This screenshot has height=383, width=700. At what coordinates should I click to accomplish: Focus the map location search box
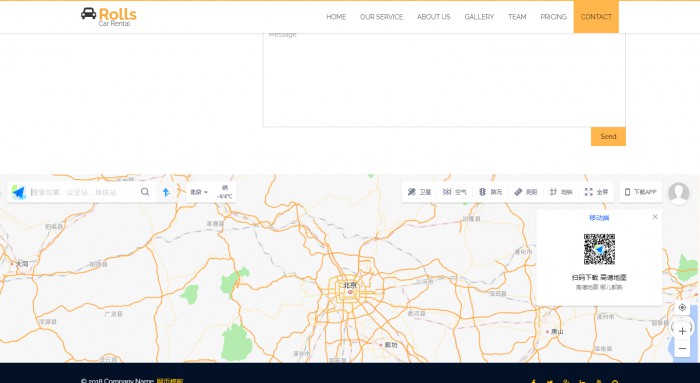[83, 192]
